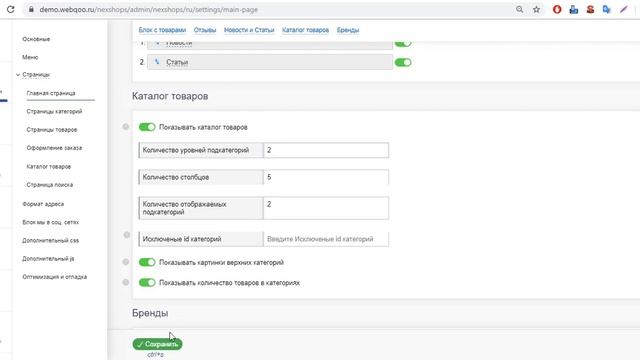640x360 pixels.
Task: Disable Показывать количество товаров в категориях switch
Action: pos(147,282)
